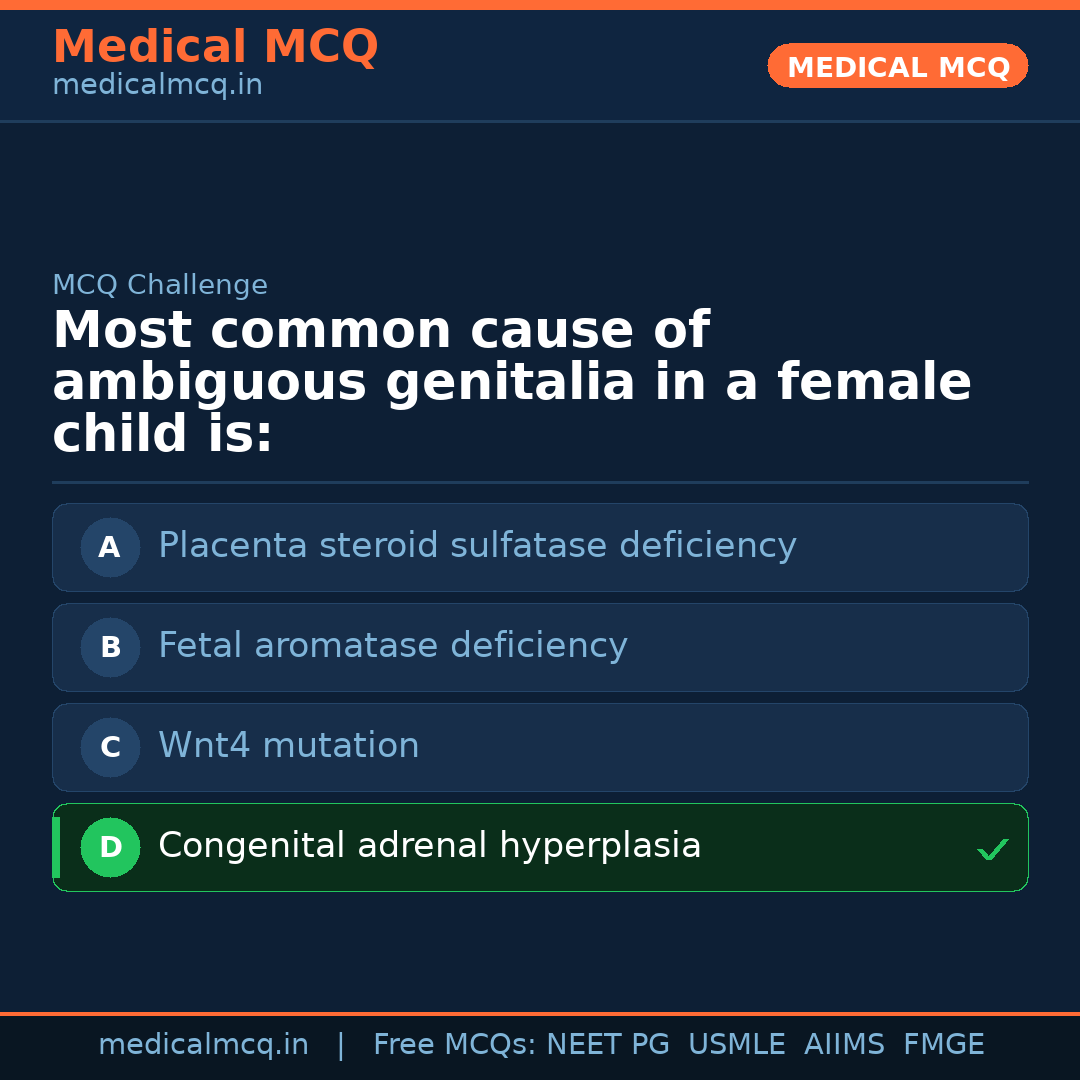Click the green checkmark on option D
The height and width of the screenshot is (1080, 1080).
[x=992, y=850]
